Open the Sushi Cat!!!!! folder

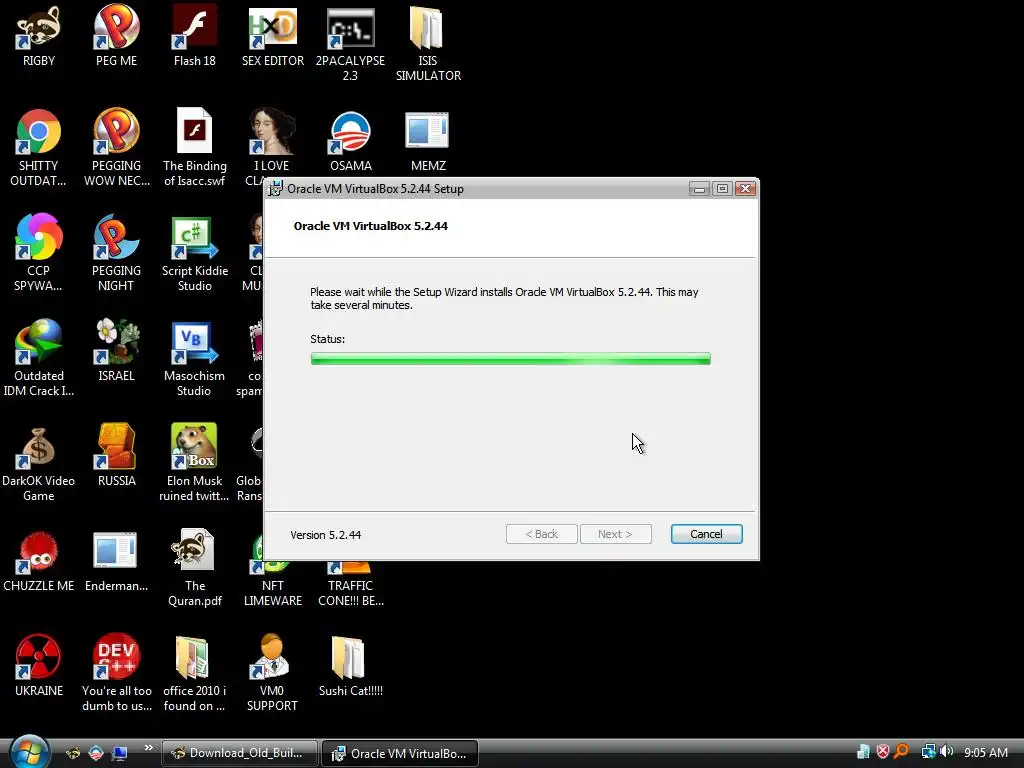coord(351,666)
